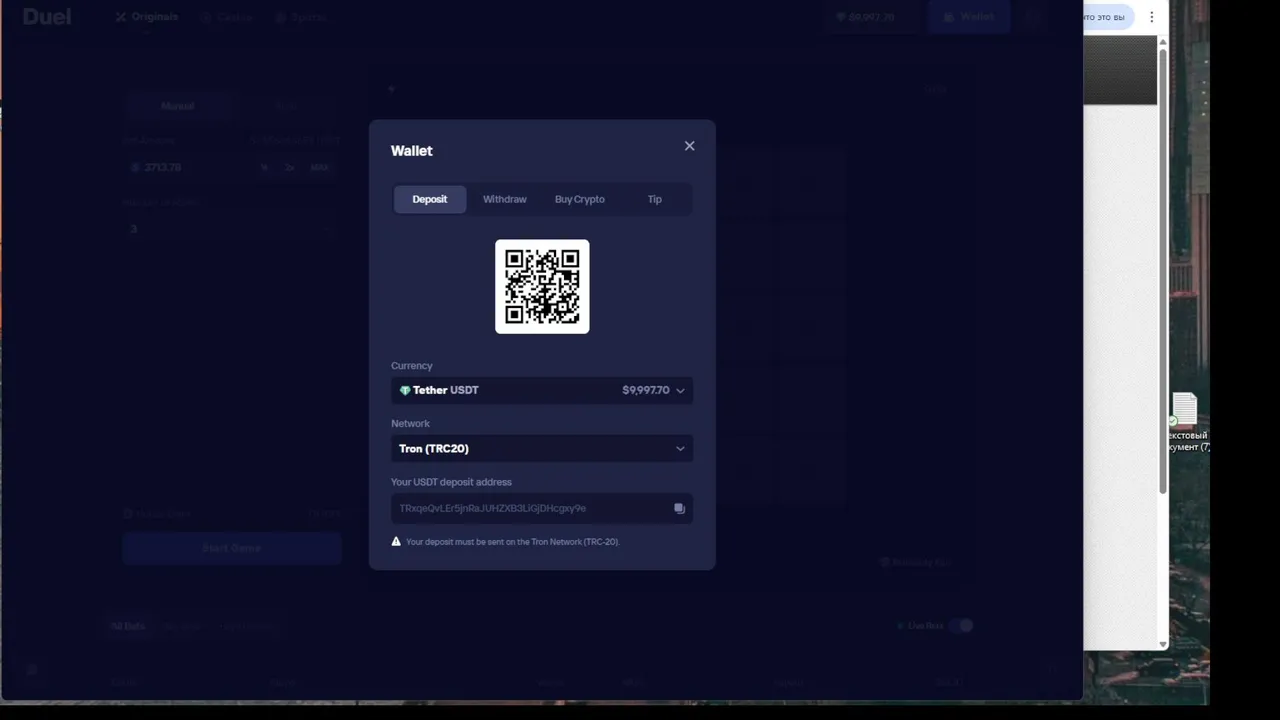Screen dimensions: 1280x720
Task: Halve the bet with the ½ button
Action: [x=264, y=167]
